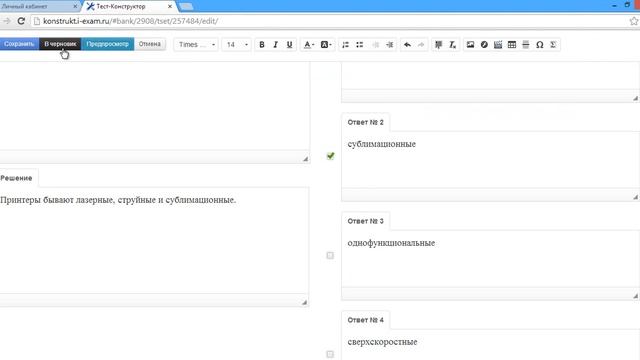Image resolution: width=640 pixels, height=360 pixels.
Task: Check Ответ № 4 as correct
Action: (x=330, y=354)
